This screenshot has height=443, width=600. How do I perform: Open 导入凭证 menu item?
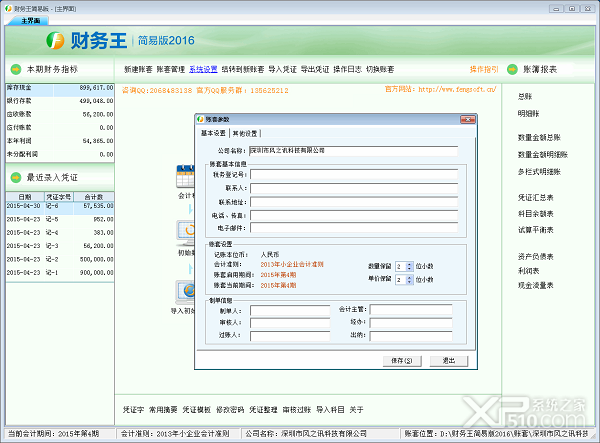282,69
